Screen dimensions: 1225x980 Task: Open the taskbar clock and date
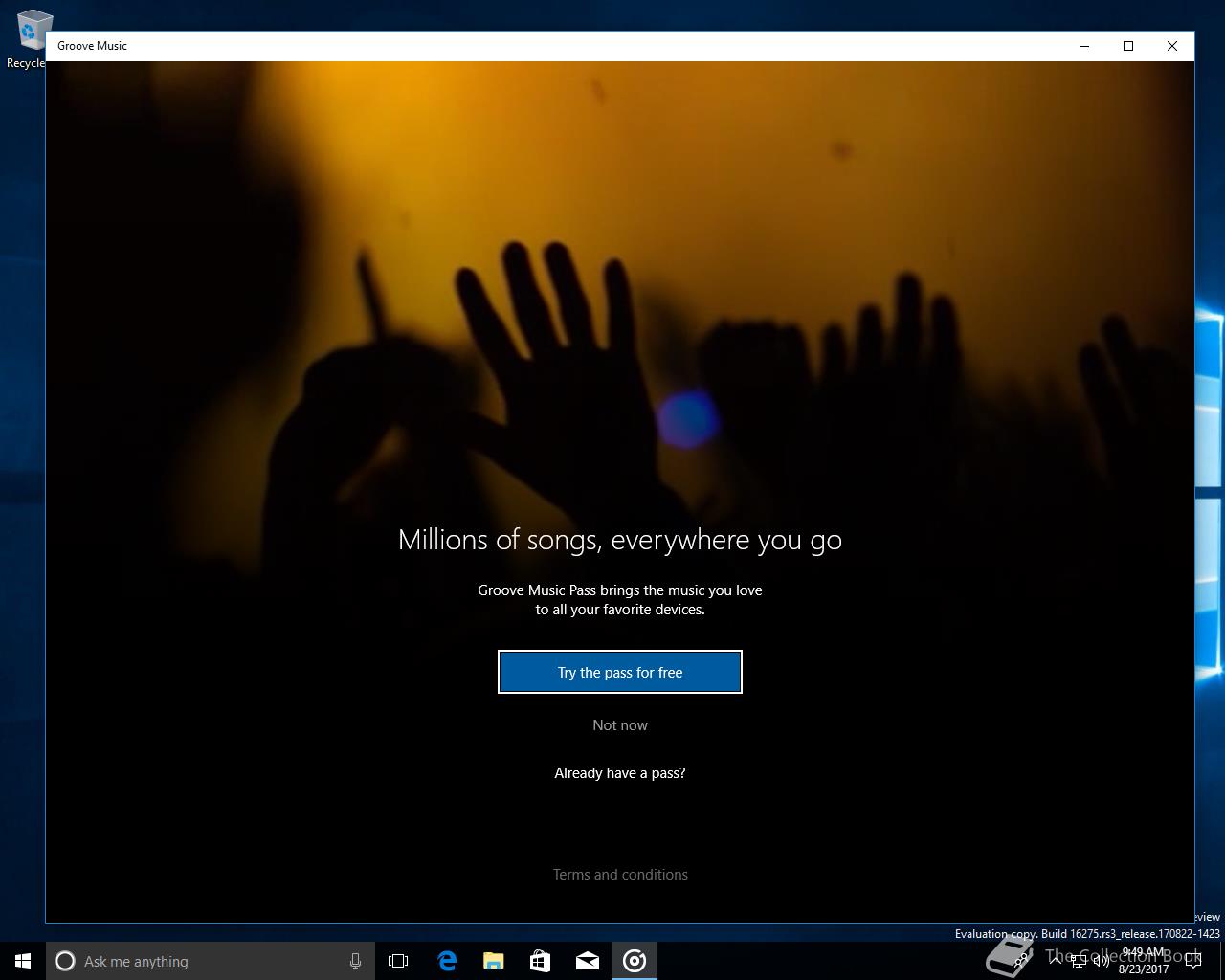pyautogui.click(x=1145, y=961)
